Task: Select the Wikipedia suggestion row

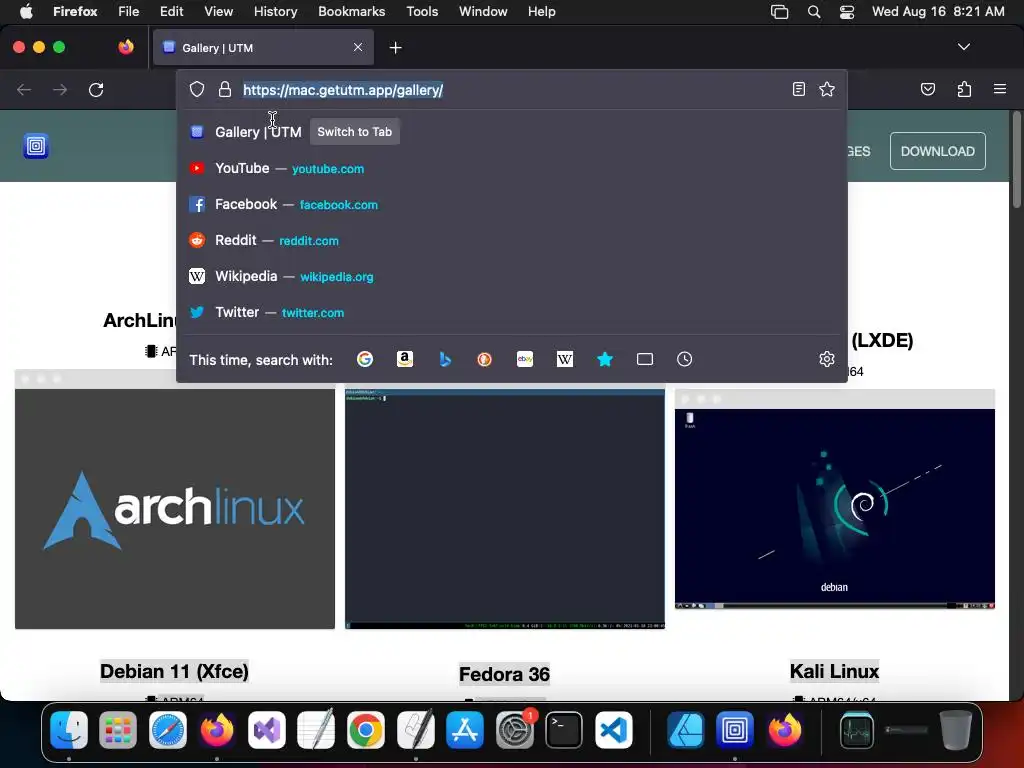Action: (x=512, y=276)
